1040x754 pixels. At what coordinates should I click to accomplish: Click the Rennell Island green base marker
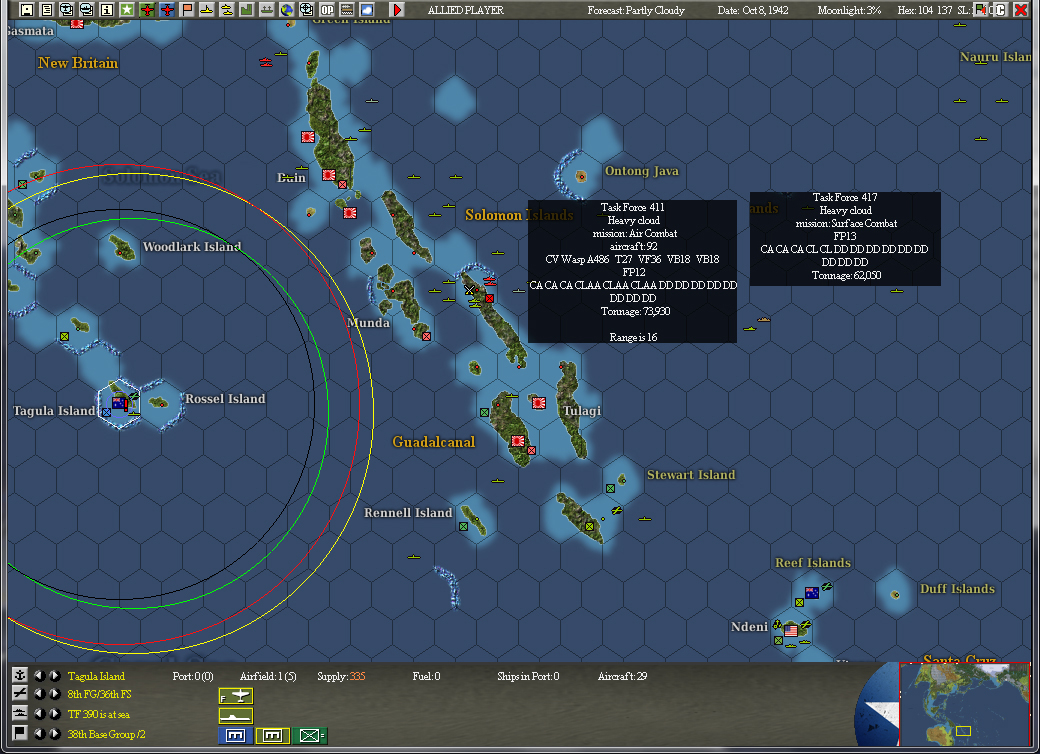pyautogui.click(x=464, y=527)
